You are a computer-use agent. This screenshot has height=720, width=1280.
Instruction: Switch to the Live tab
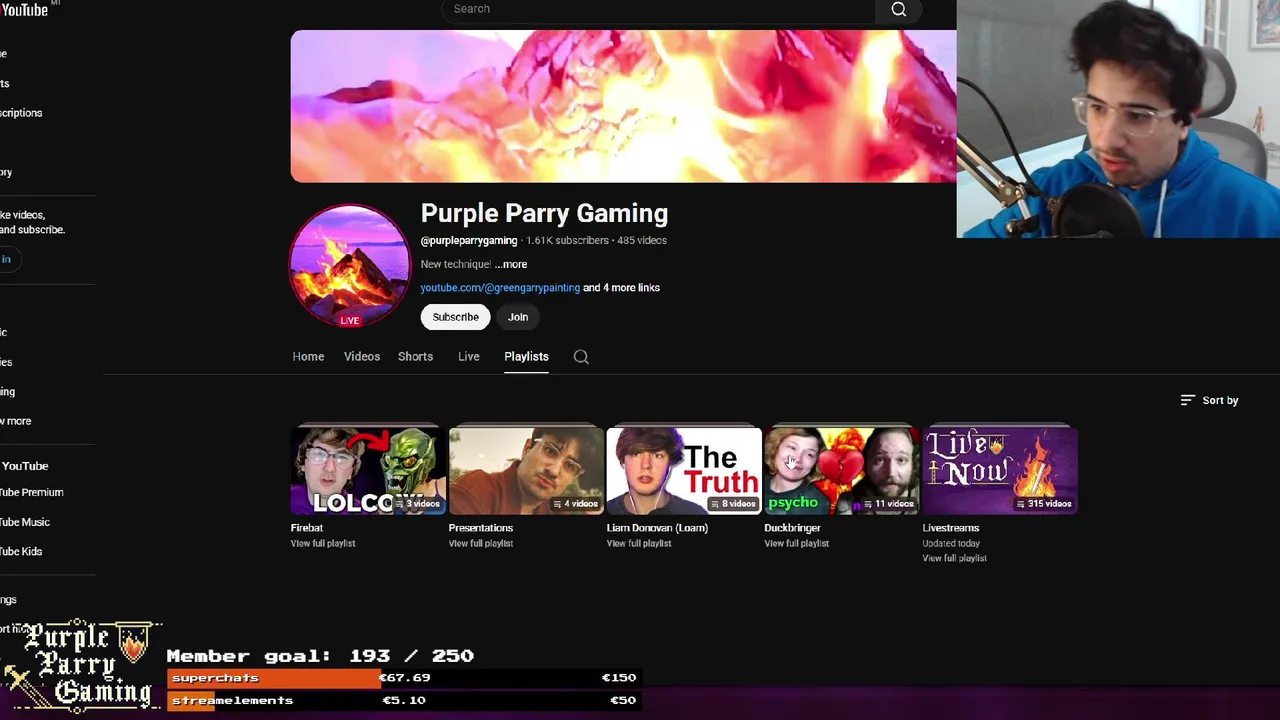(469, 357)
